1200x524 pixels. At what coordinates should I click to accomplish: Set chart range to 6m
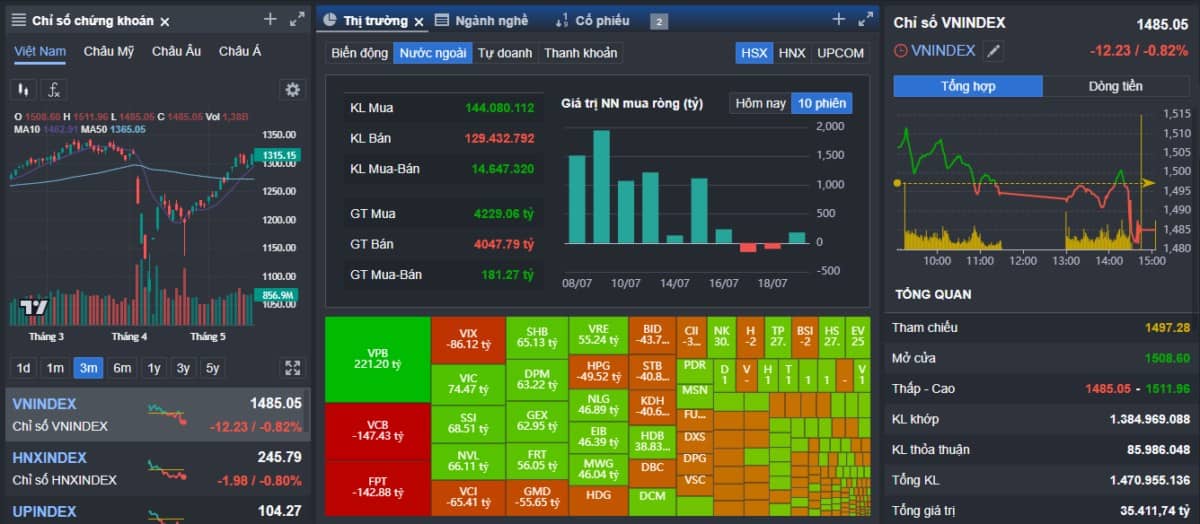[122, 368]
